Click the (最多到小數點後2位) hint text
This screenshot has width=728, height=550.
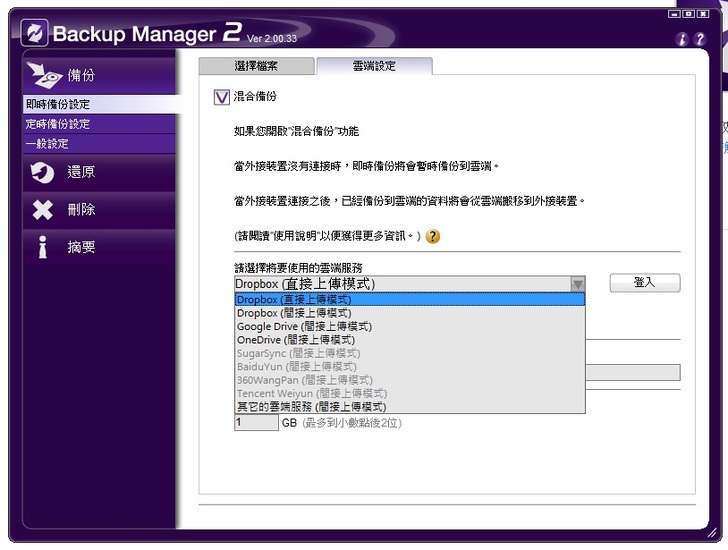(x=352, y=423)
